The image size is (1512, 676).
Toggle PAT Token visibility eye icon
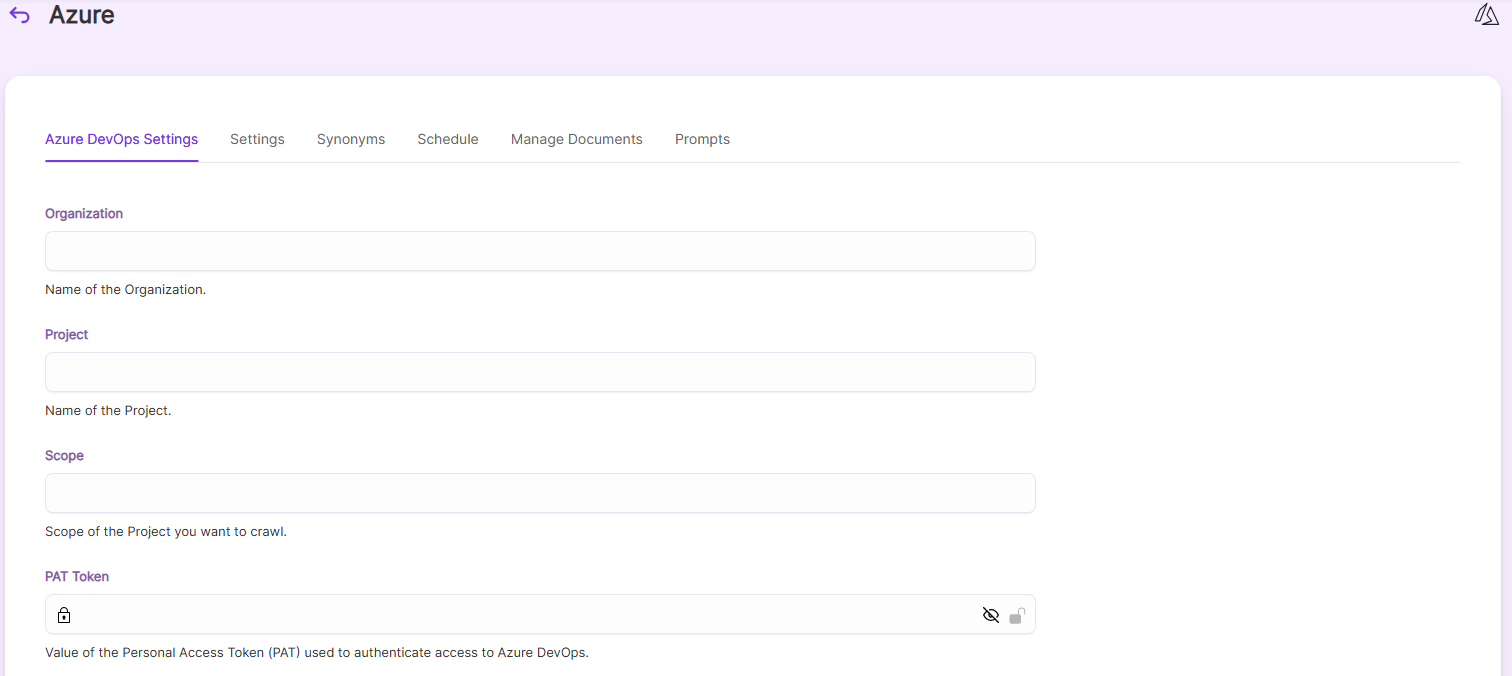[991, 615]
